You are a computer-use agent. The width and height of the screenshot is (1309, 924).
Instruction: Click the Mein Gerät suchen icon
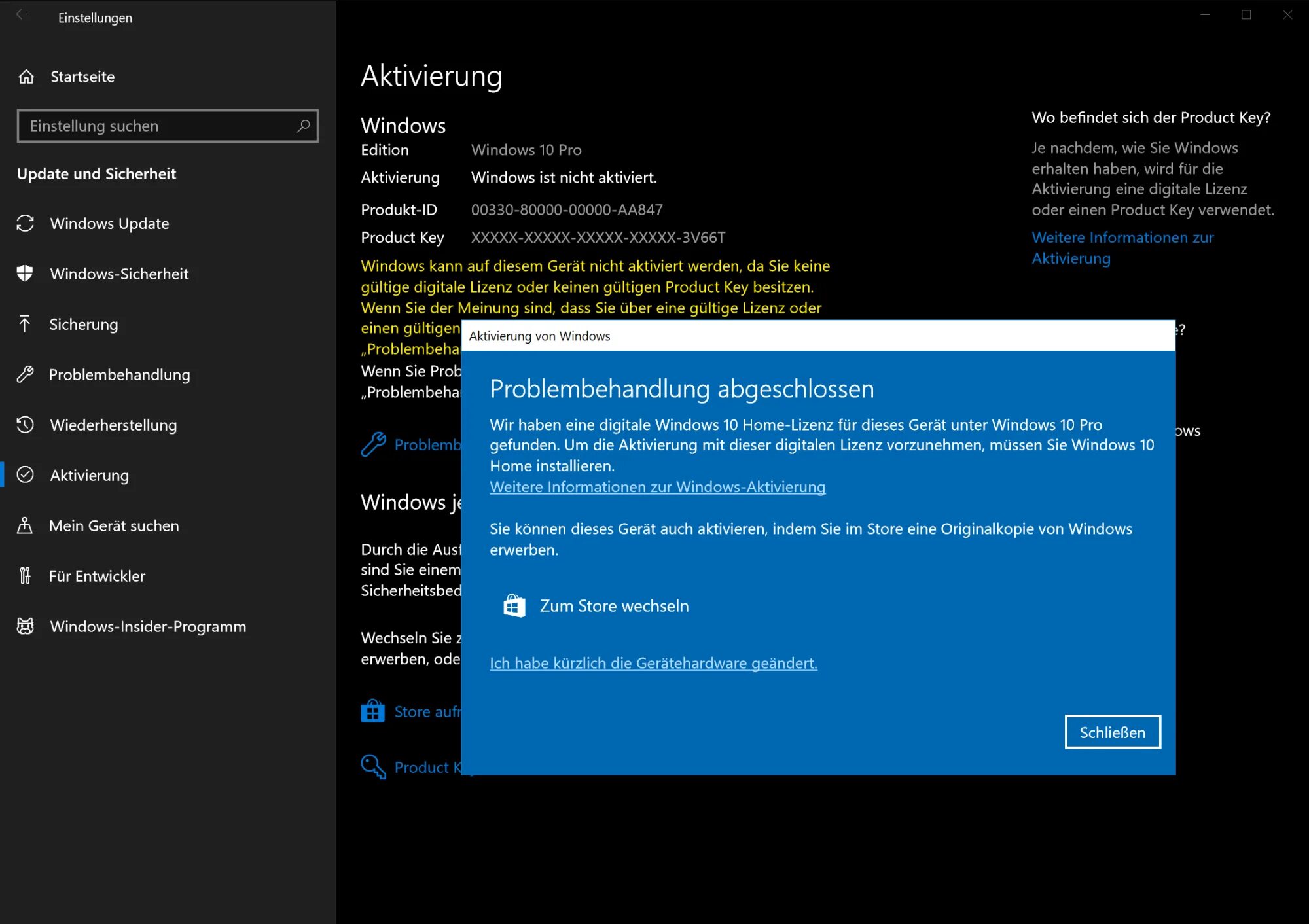25,525
